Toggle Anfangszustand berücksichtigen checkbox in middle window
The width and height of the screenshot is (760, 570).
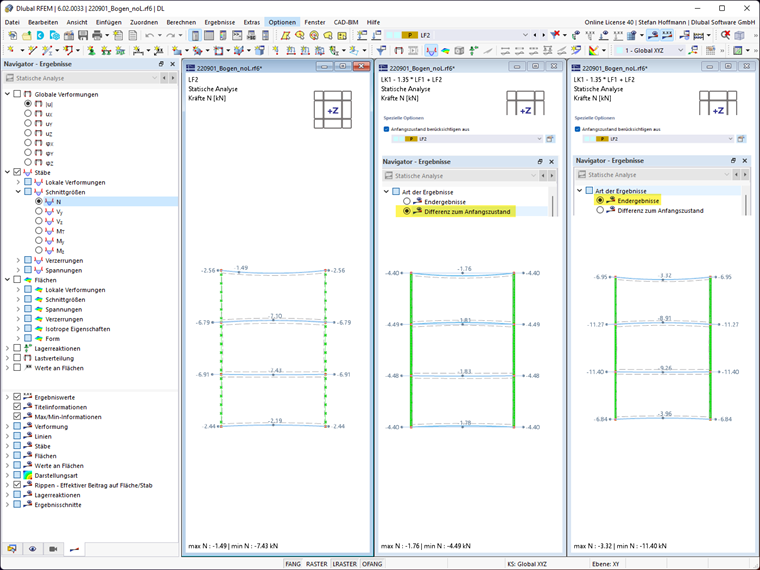tap(386, 129)
